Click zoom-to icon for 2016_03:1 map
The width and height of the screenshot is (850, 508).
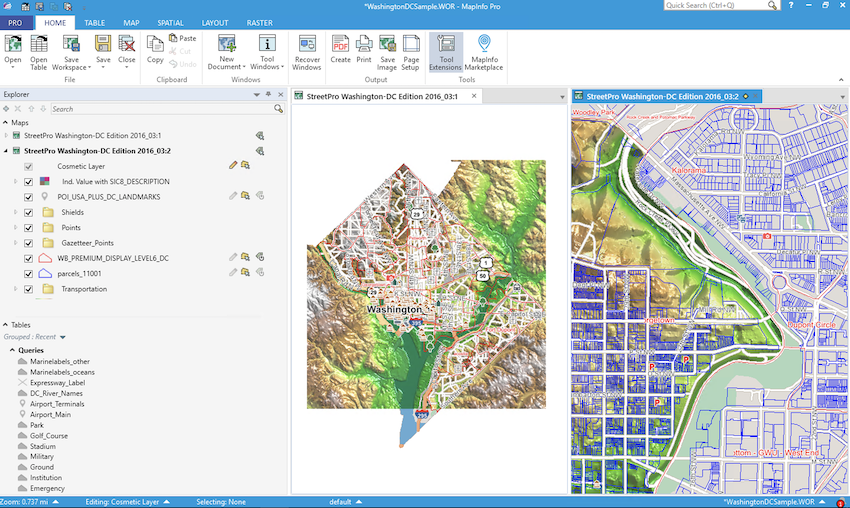pos(260,136)
